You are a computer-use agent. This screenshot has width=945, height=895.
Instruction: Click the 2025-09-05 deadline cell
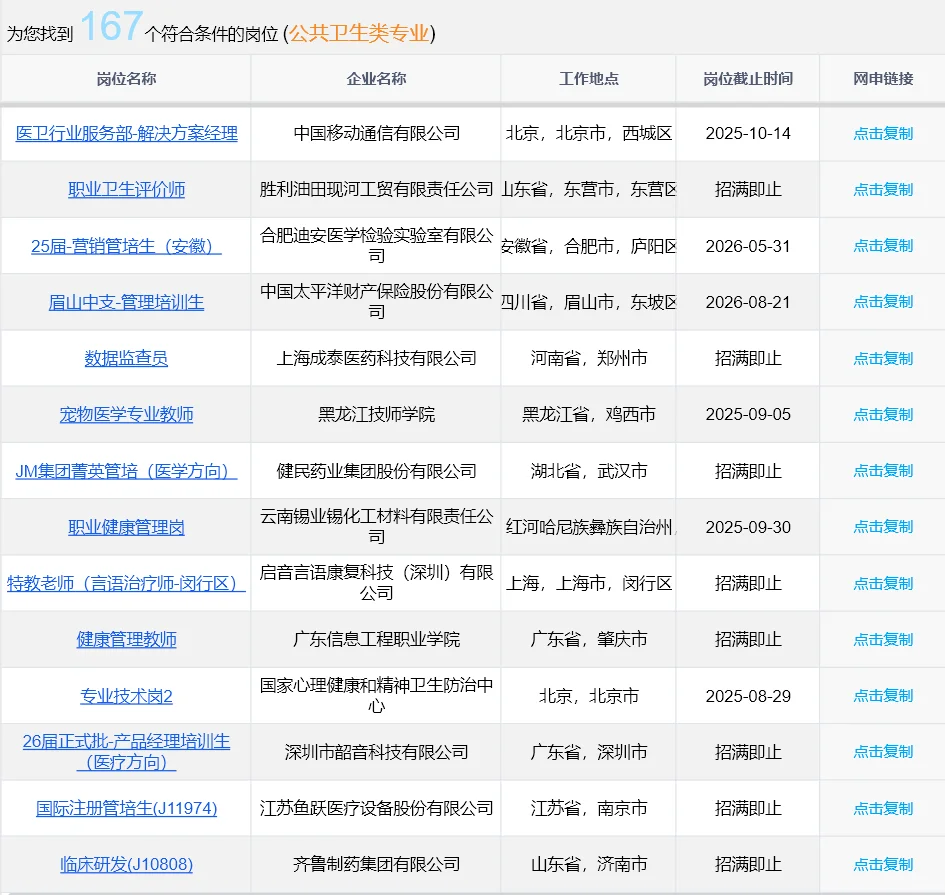point(748,414)
